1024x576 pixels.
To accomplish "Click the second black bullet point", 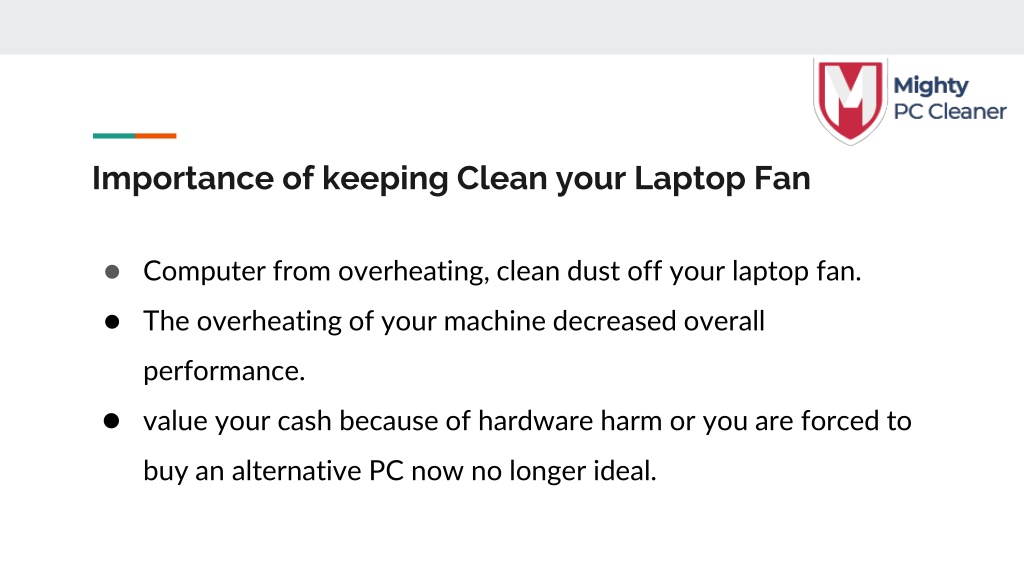I will coord(112,321).
